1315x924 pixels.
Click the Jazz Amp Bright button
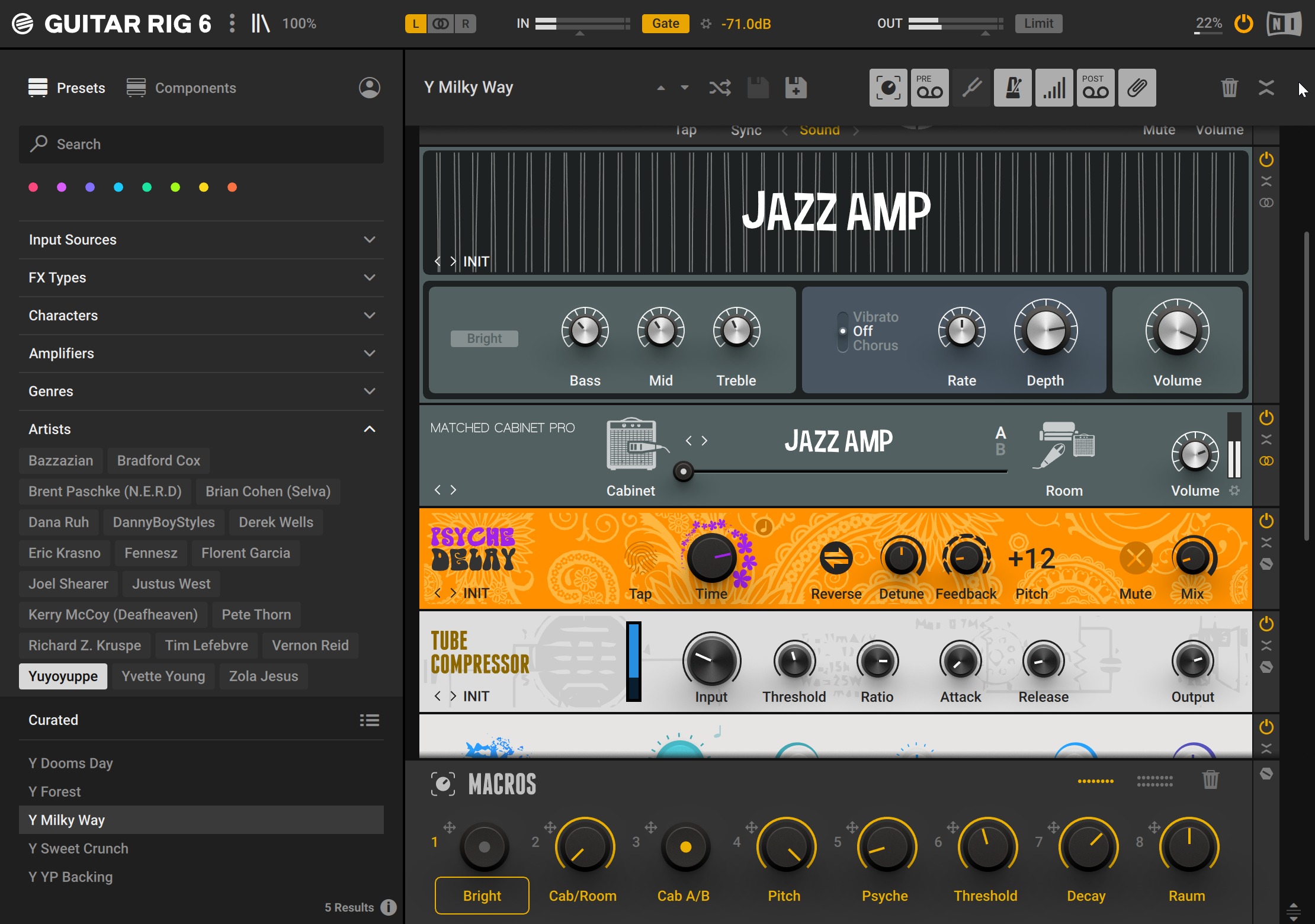pyautogui.click(x=485, y=338)
